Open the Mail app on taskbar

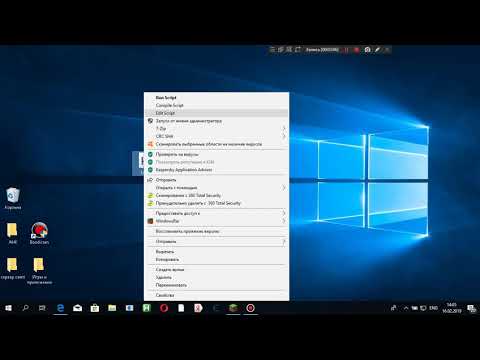(77, 308)
